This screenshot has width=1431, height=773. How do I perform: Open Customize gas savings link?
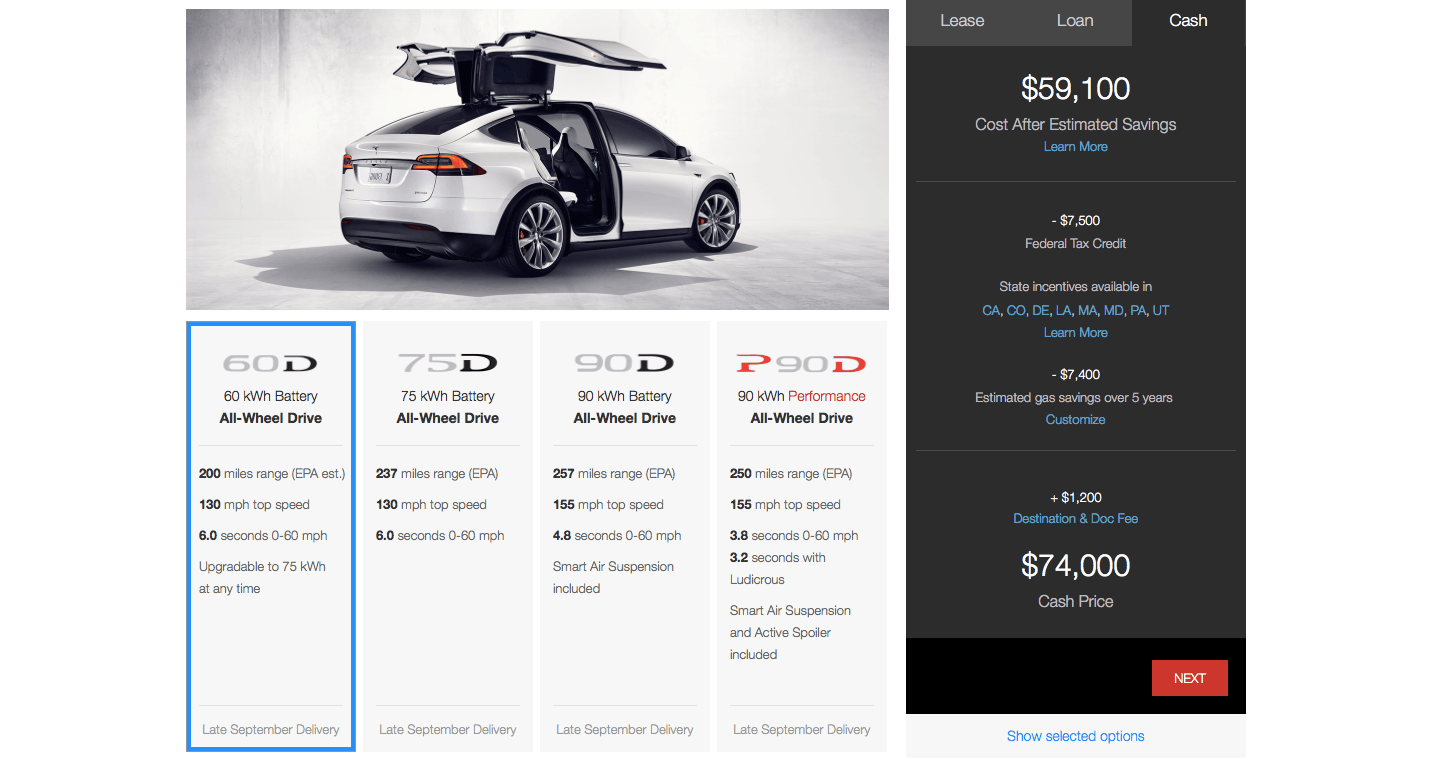click(x=1075, y=419)
